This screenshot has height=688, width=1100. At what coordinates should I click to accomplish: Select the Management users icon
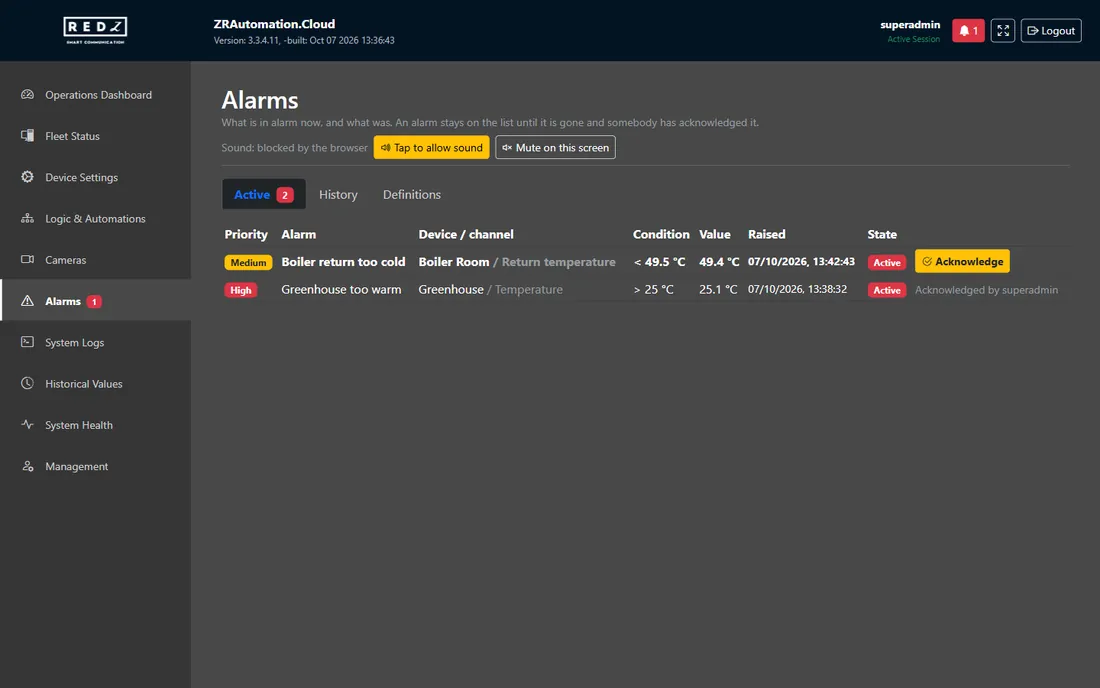coord(27,466)
